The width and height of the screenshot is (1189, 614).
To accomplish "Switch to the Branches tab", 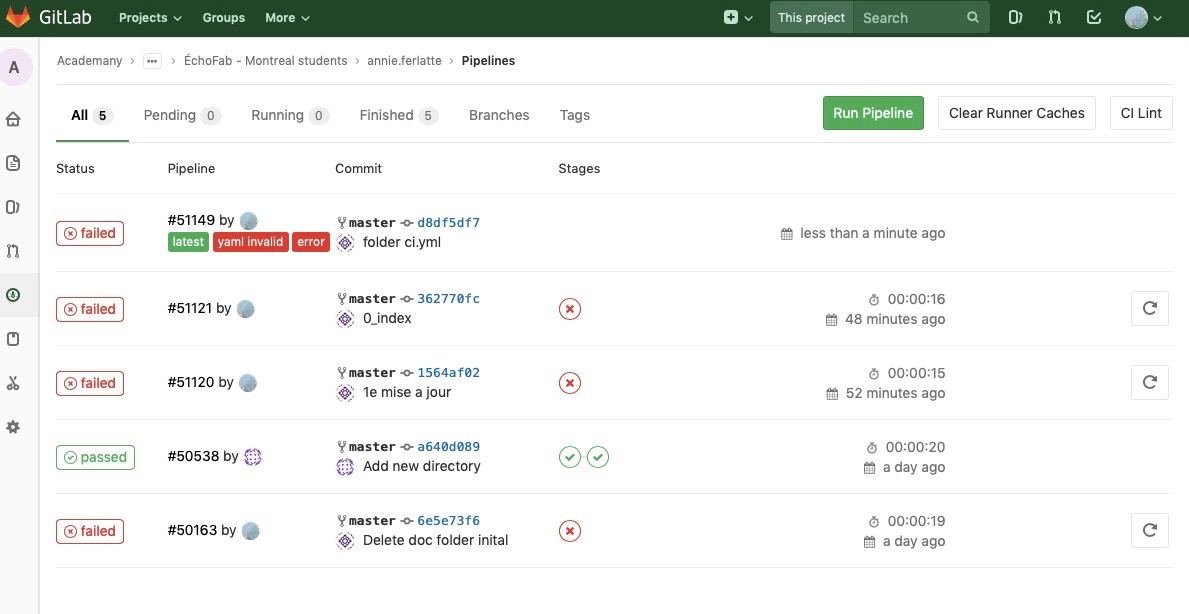I will point(499,115).
